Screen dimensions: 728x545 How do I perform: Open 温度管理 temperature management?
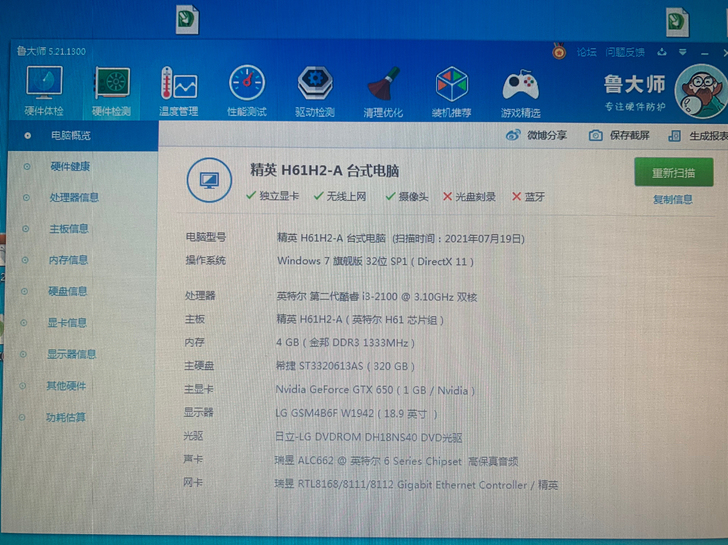point(179,91)
